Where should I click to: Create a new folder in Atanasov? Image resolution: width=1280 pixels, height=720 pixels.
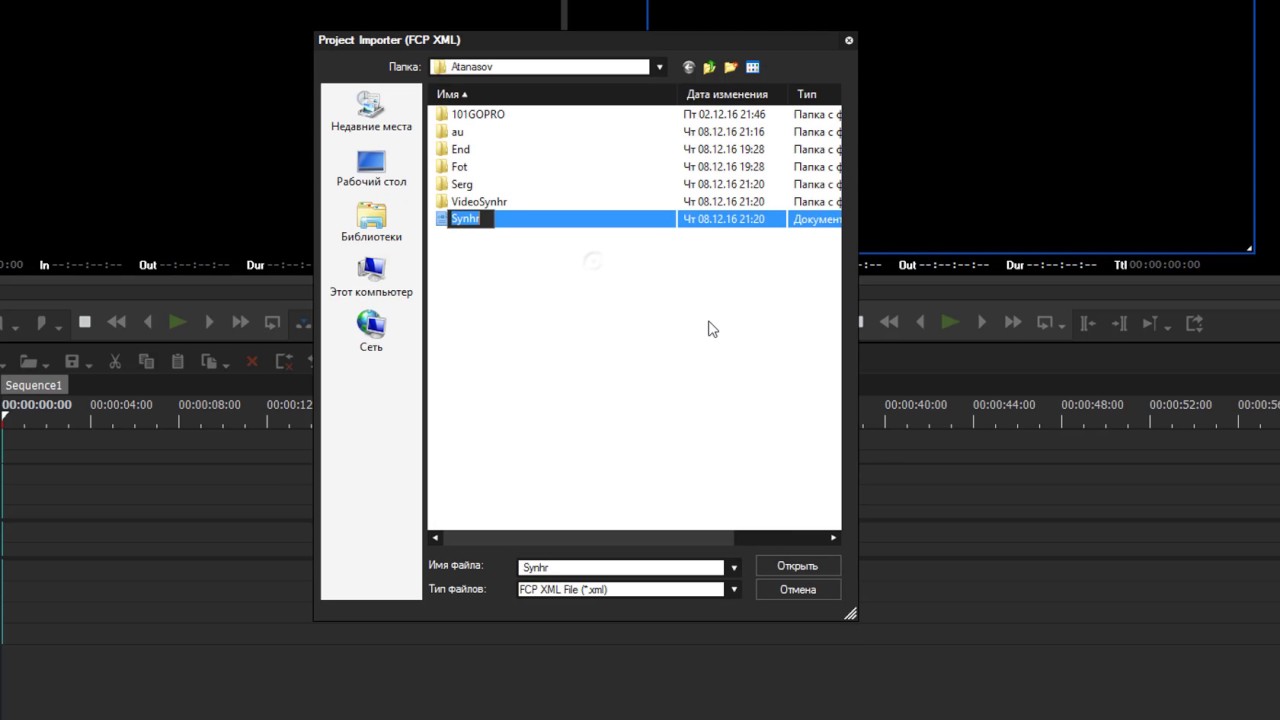click(731, 67)
